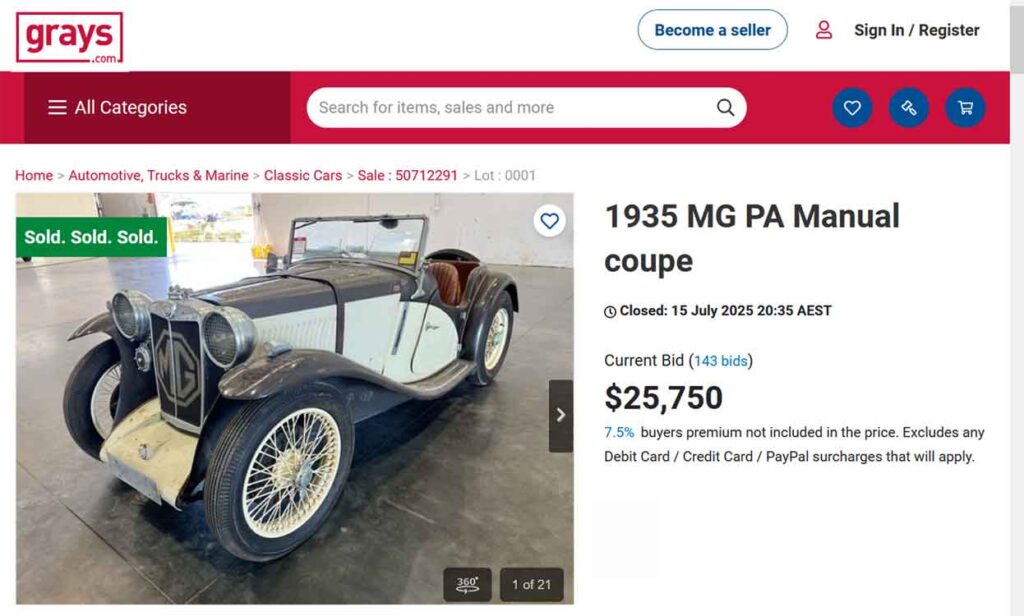Click the search magnifier icon
The image size is (1024, 616).
pos(725,108)
